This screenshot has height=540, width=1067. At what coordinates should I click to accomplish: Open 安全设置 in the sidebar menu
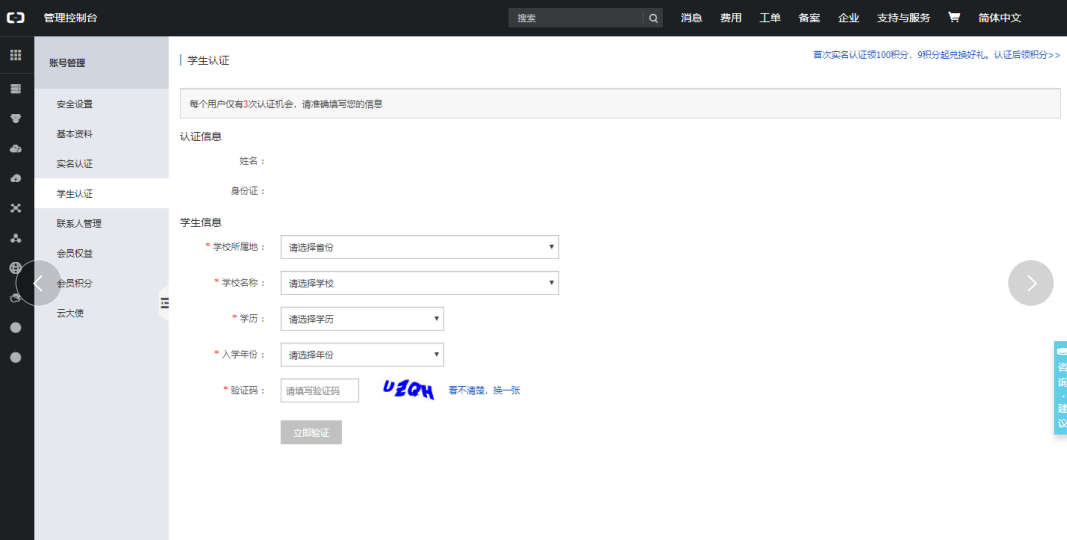tap(74, 104)
